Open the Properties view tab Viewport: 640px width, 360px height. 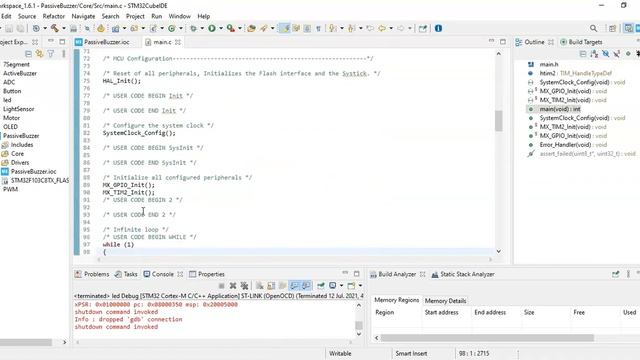[207, 274]
